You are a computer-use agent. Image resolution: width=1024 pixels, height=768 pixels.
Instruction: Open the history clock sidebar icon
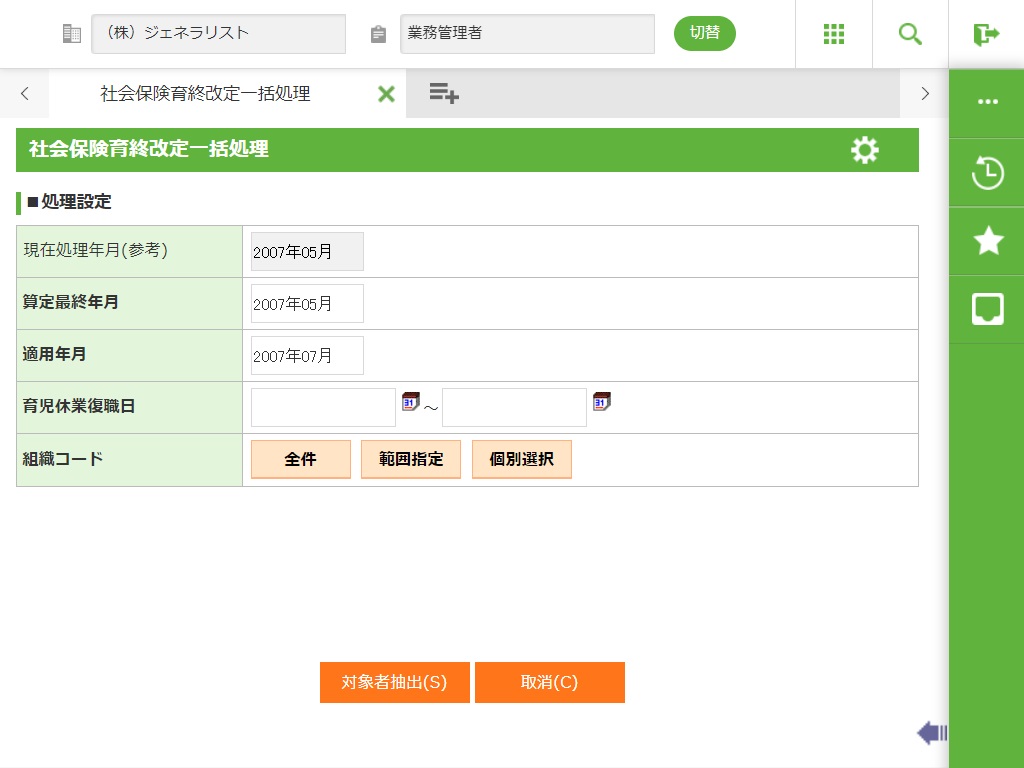(x=987, y=173)
